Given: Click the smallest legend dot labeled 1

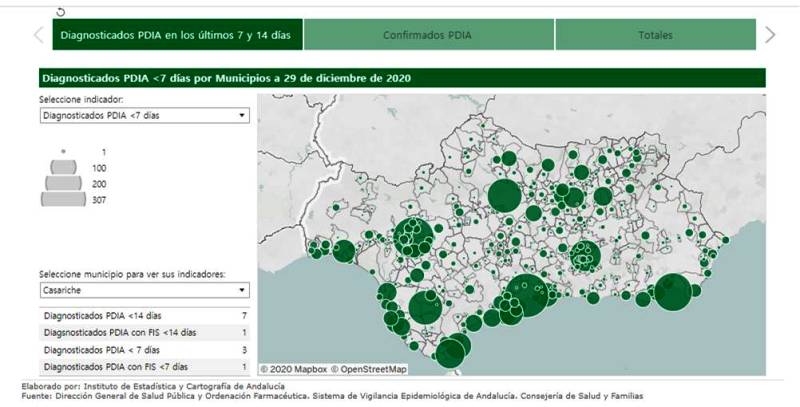Looking at the screenshot, I should click(x=63, y=151).
